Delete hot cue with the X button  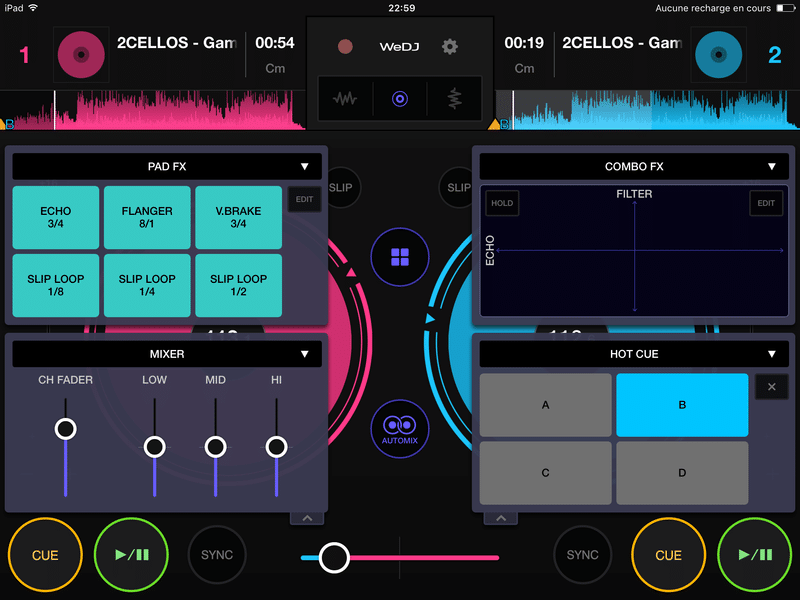[771, 387]
